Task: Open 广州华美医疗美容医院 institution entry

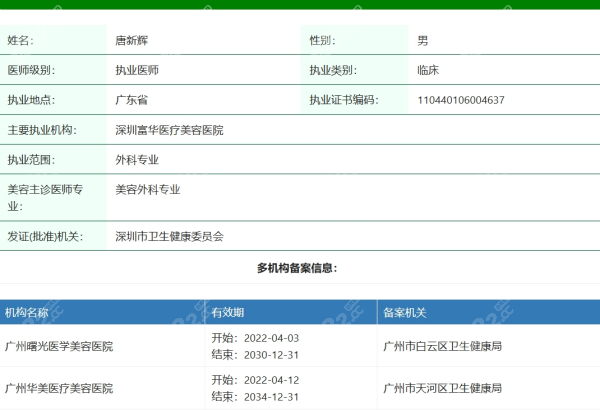Action: 59,387
